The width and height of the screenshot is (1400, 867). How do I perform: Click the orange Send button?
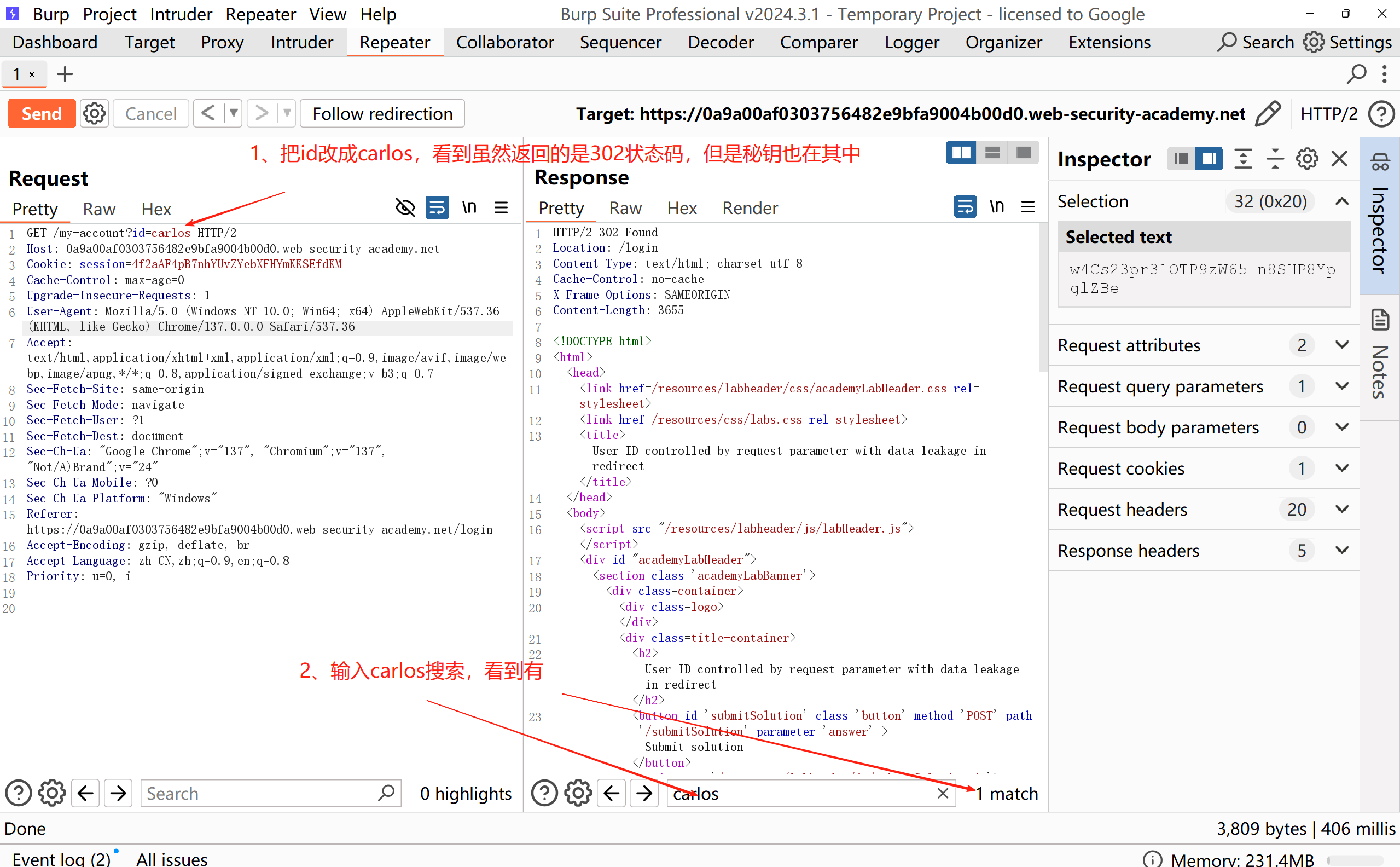click(41, 113)
